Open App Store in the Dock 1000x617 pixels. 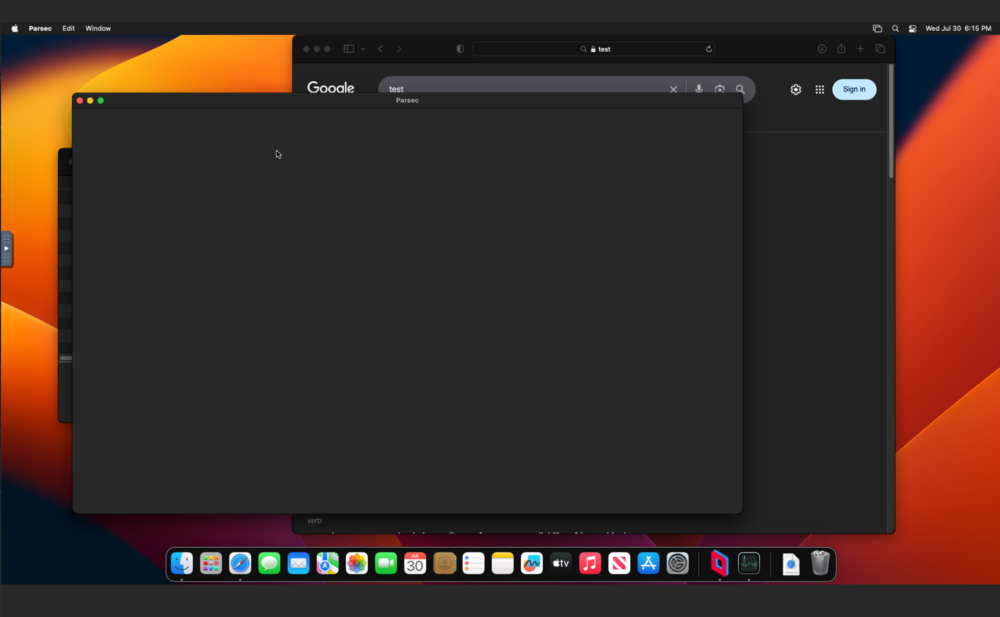pyautogui.click(x=649, y=563)
